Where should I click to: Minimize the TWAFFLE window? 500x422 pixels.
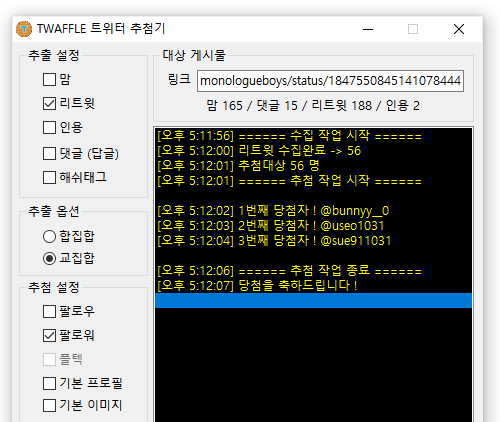click(x=368, y=29)
